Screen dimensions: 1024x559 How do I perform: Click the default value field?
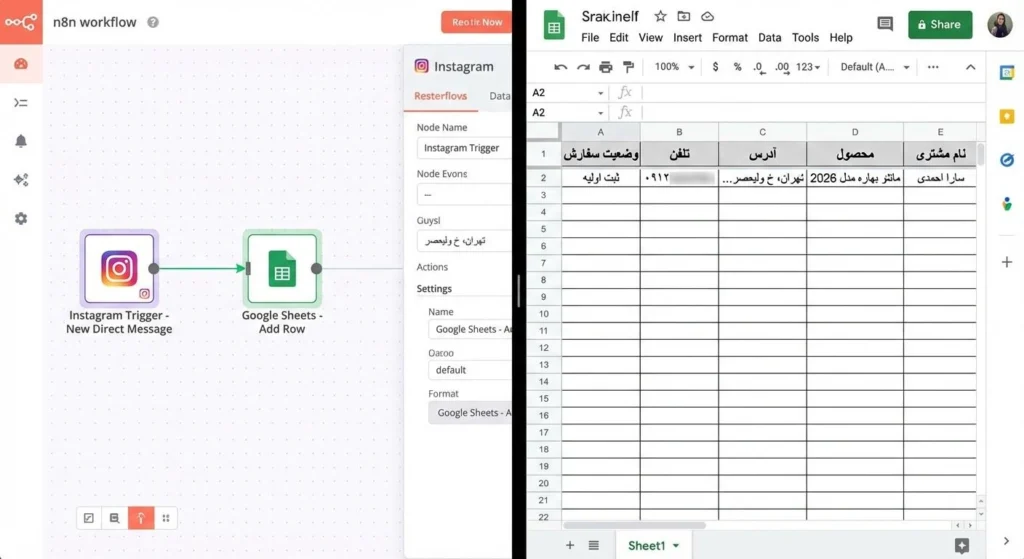[470, 370]
